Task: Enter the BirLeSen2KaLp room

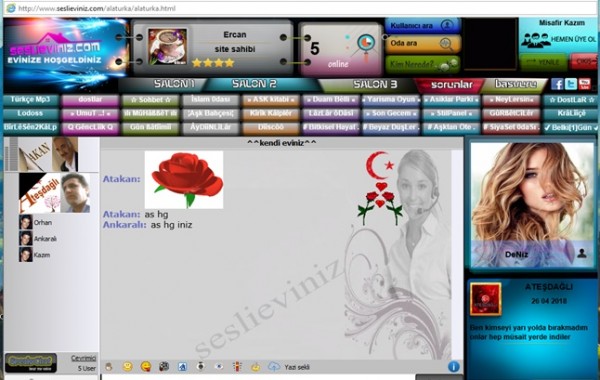Action: click(x=30, y=127)
